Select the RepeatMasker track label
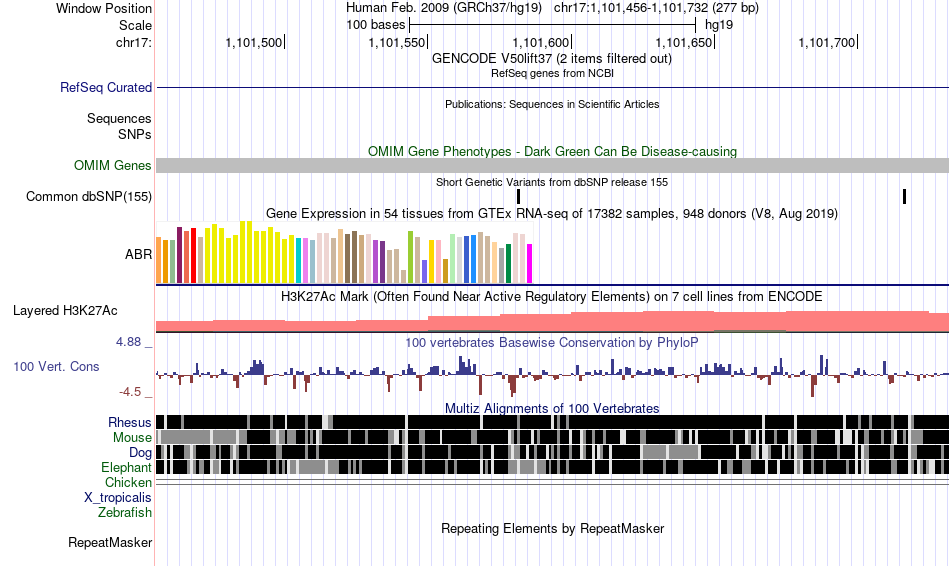The width and height of the screenshot is (950, 566). click(x=110, y=542)
